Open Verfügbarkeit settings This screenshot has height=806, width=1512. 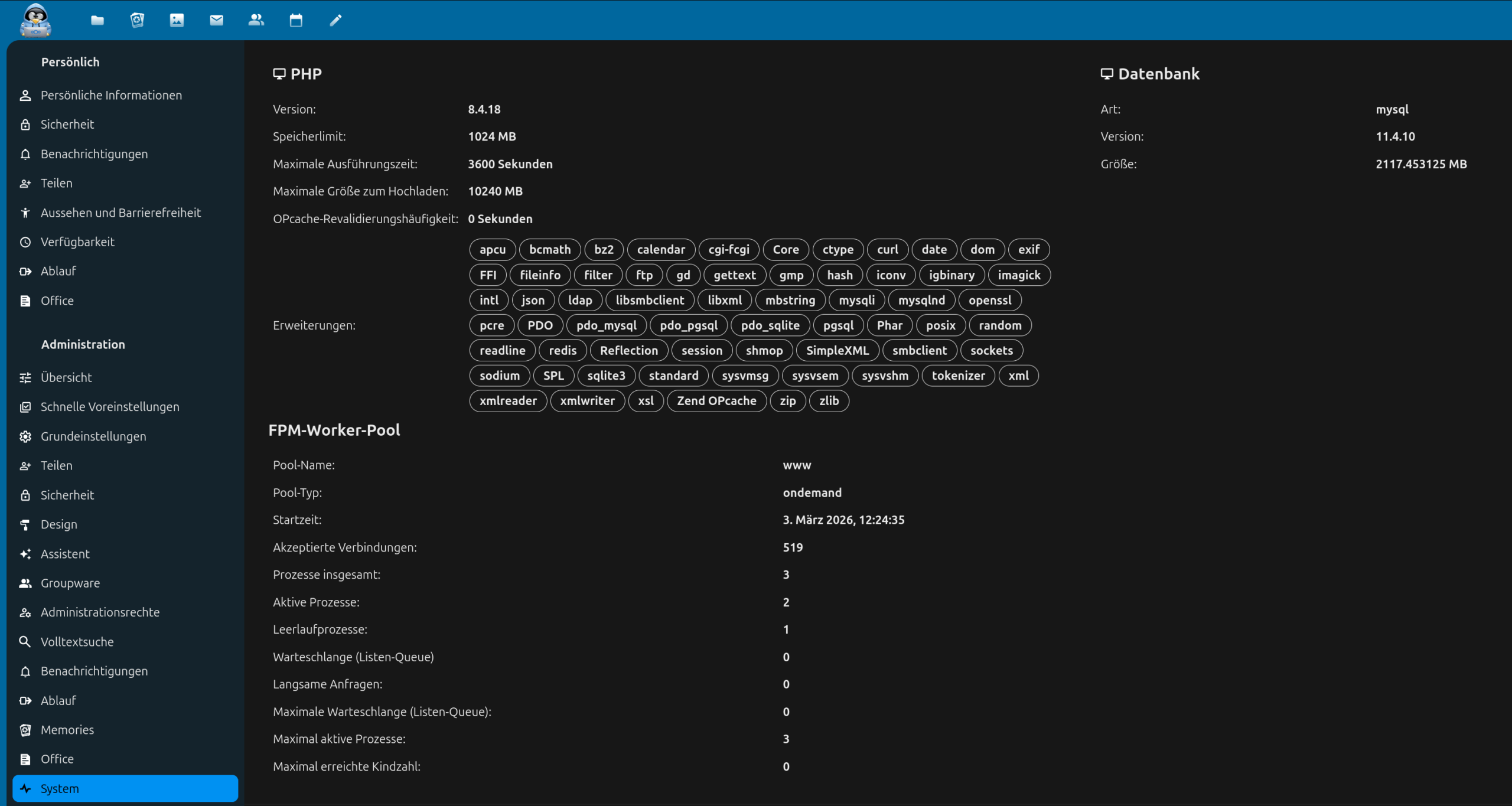[77, 242]
